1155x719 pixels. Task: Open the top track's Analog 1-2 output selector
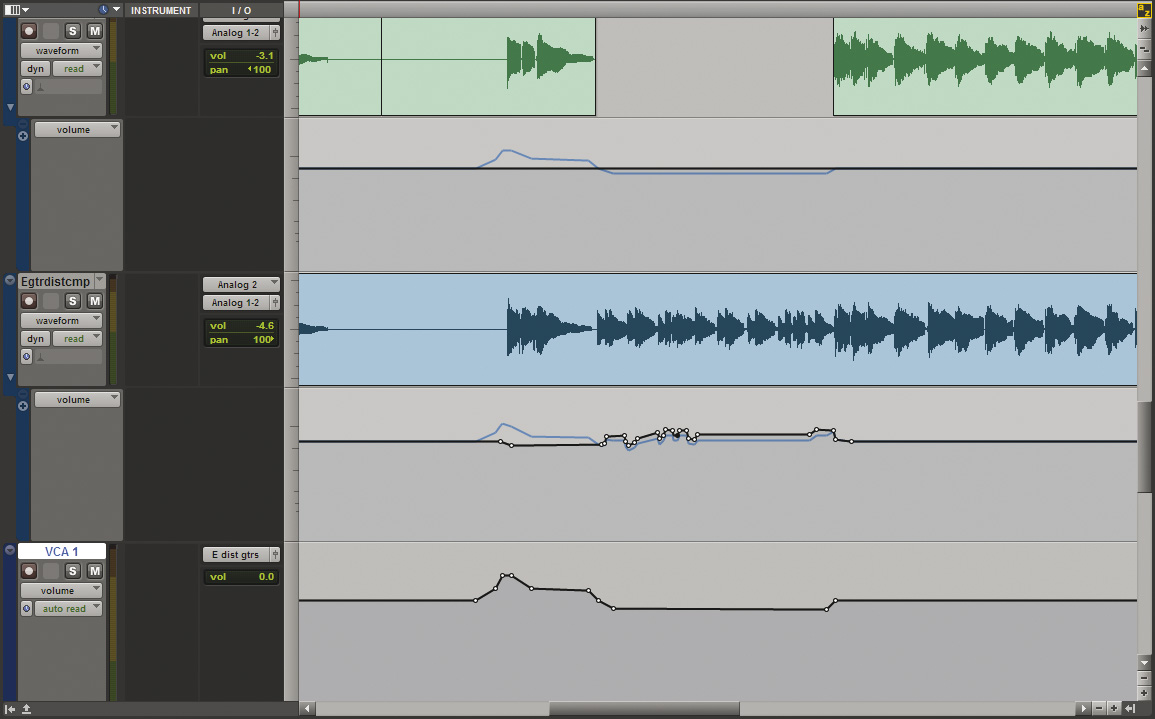(x=236, y=32)
